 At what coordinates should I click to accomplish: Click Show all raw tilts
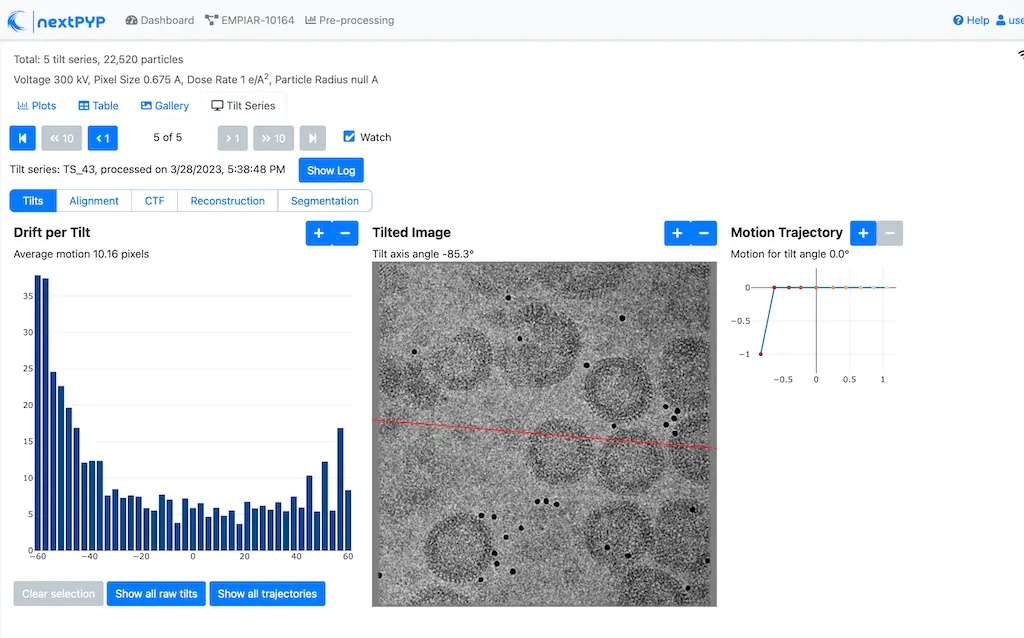click(x=156, y=594)
